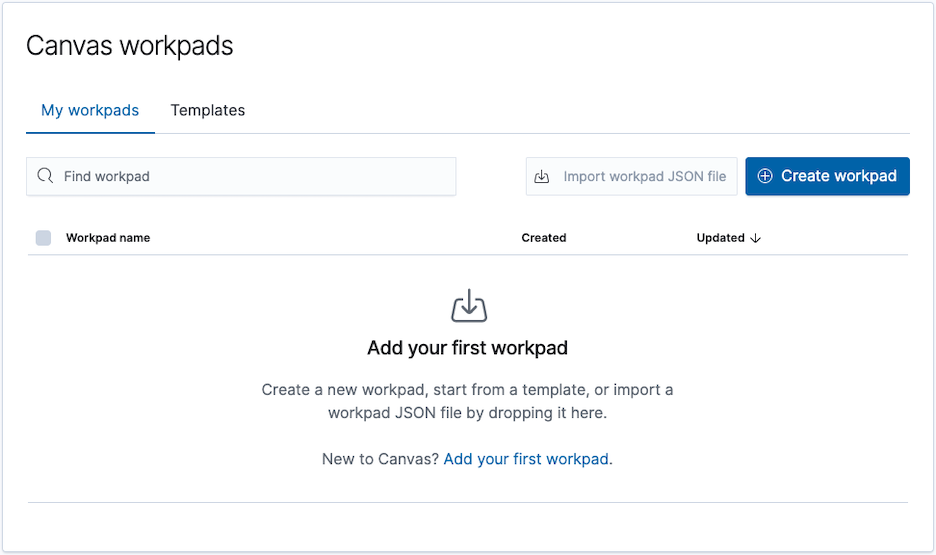
Task: Click the 'workpad JSON file by dropping it here' line
Action: tap(468, 412)
